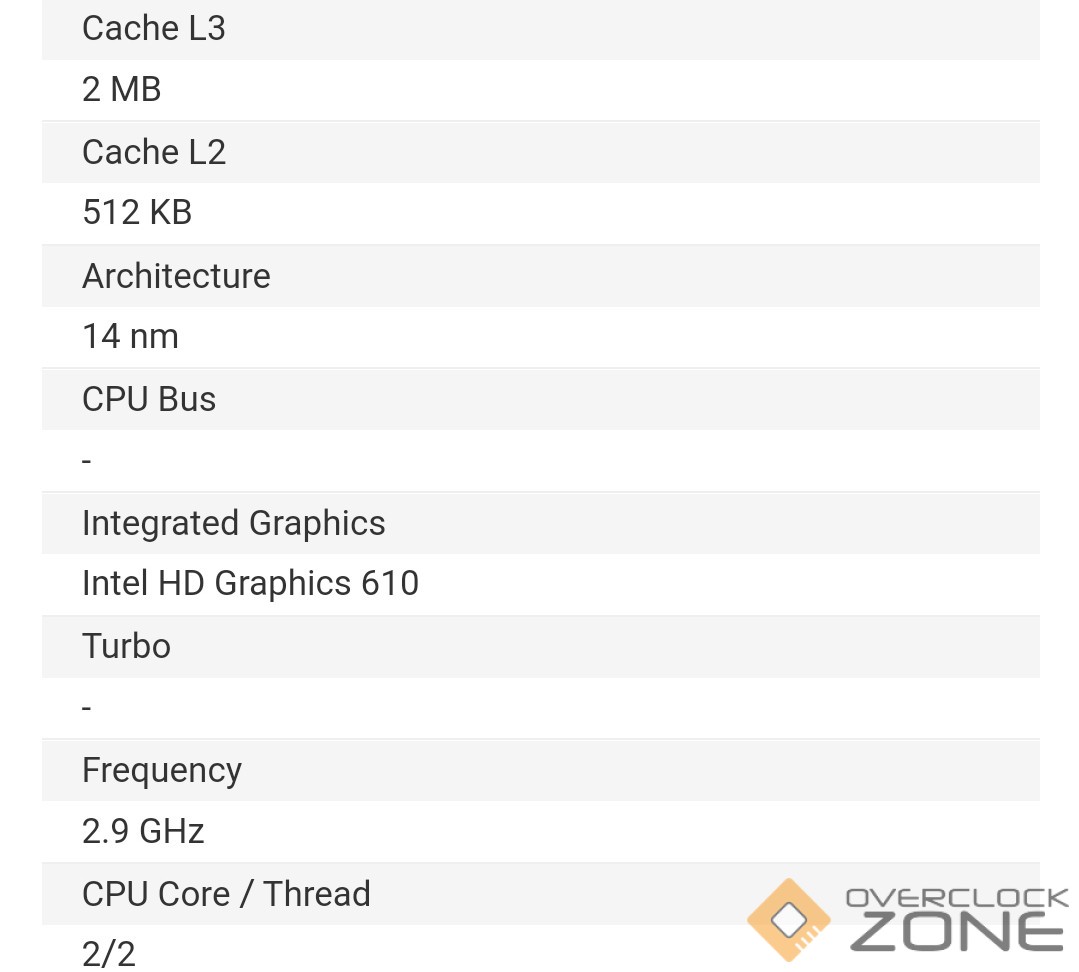Click the 2 MB value
This screenshot has height=972, width=1079.
[x=121, y=90]
